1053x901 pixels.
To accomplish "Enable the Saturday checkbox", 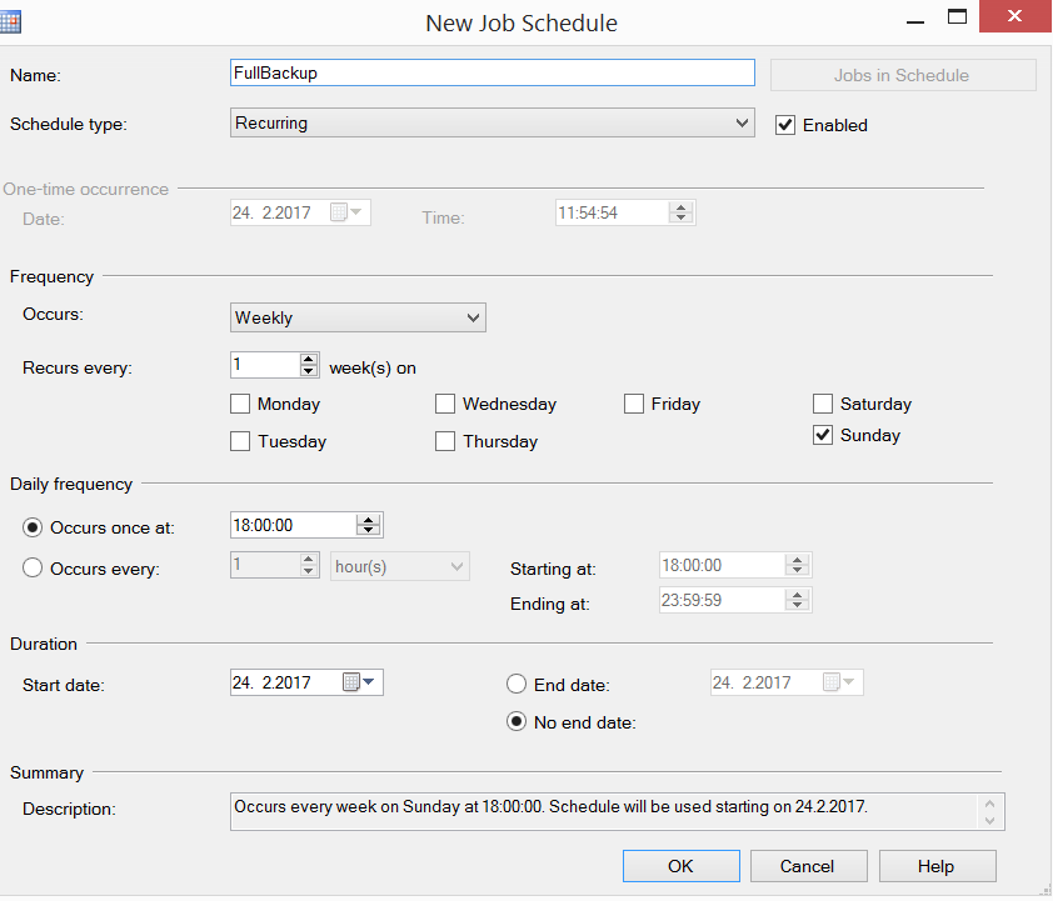I will (822, 404).
